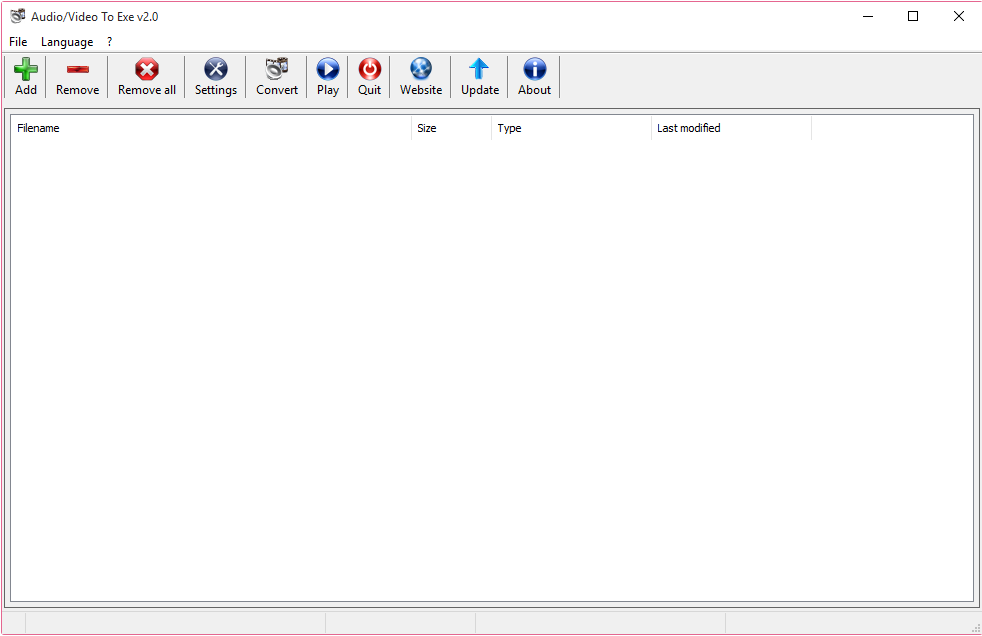Open the Language menu
This screenshot has width=982, height=636.
click(x=67, y=42)
